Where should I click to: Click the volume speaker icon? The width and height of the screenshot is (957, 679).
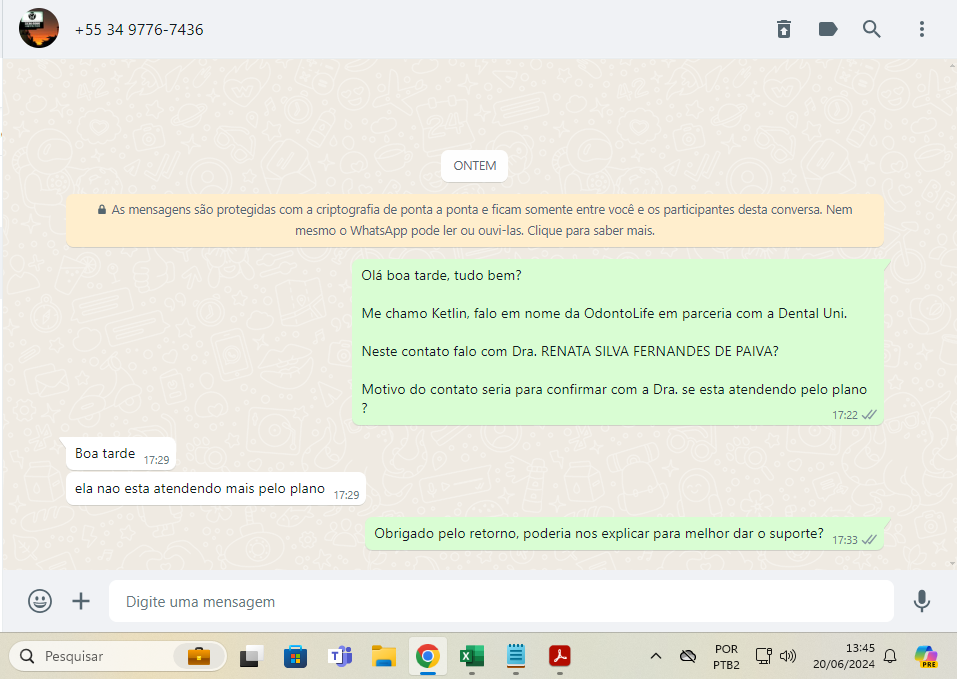pyautogui.click(x=788, y=656)
